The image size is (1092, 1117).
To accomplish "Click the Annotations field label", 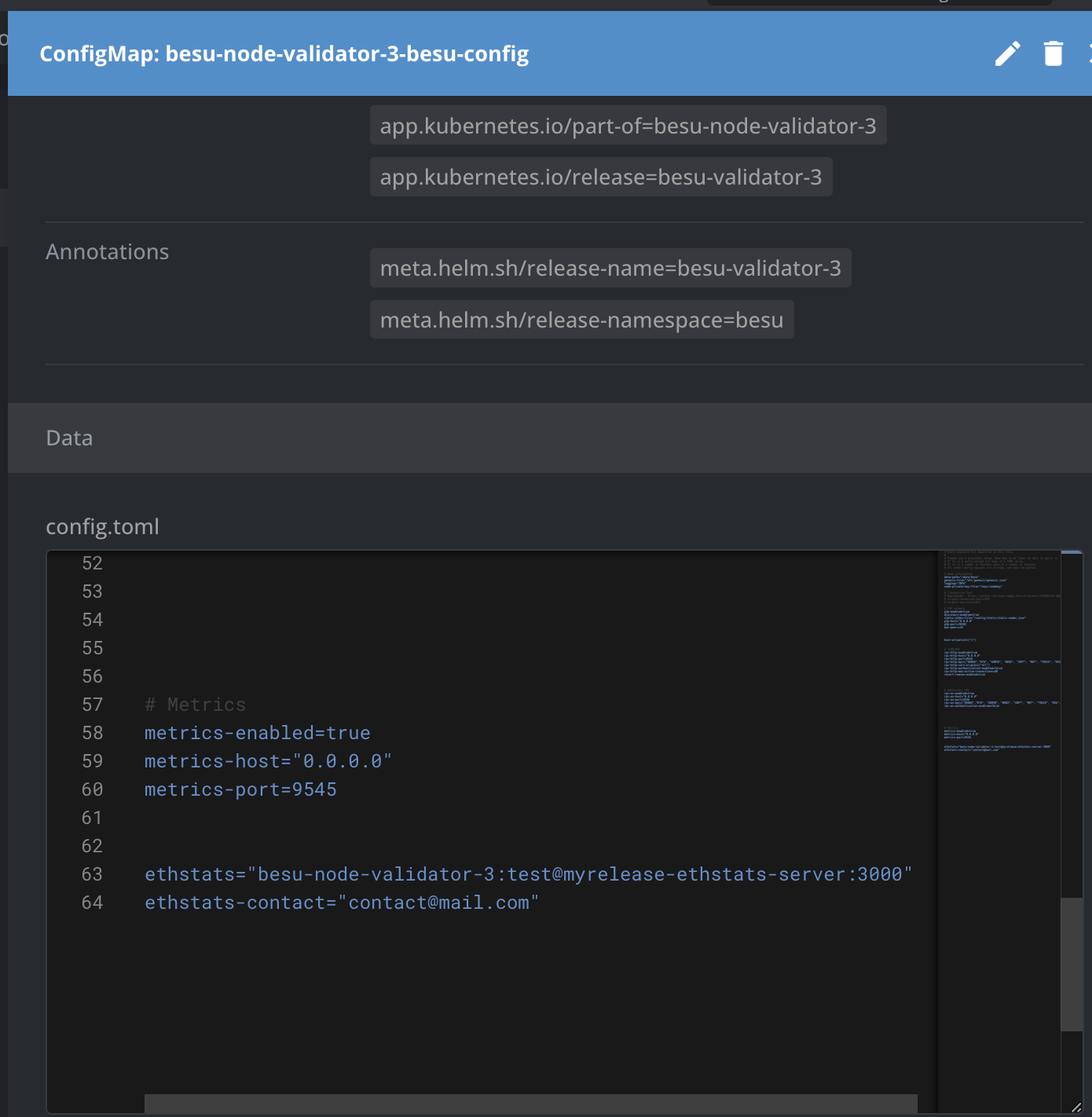I will (x=108, y=251).
